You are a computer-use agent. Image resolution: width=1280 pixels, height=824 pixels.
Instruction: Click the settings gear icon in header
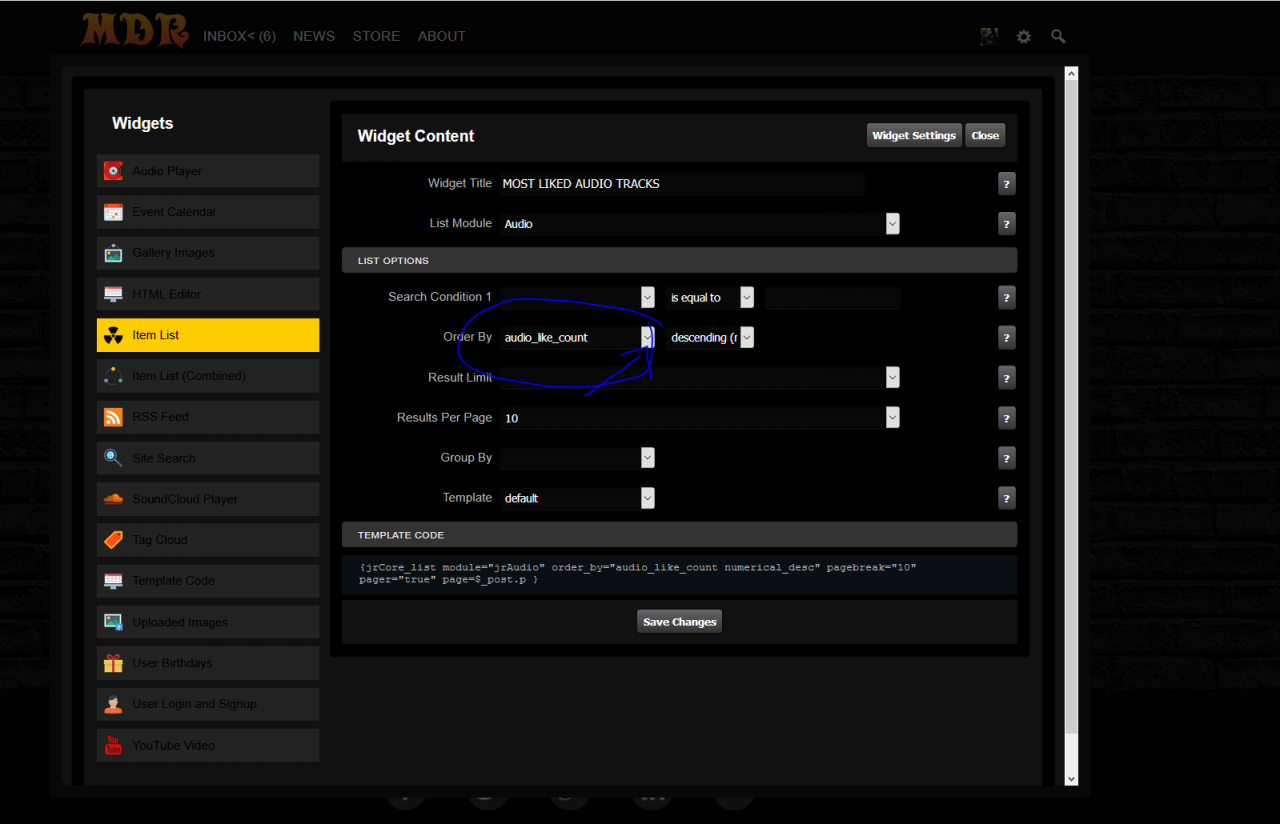1023,36
